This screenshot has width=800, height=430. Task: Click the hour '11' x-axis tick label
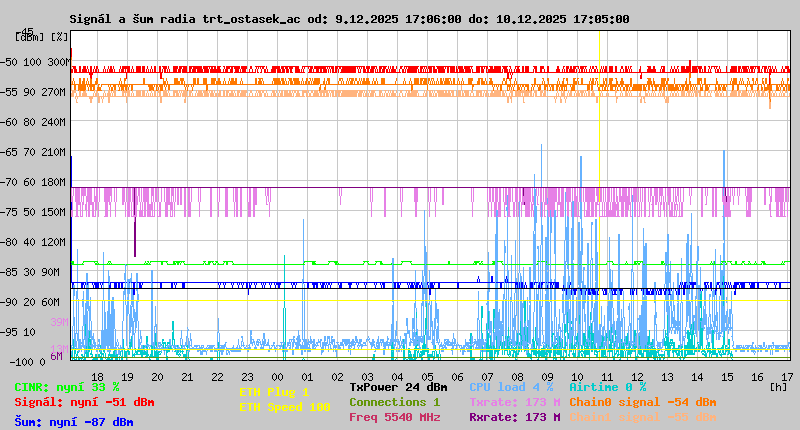(608, 377)
